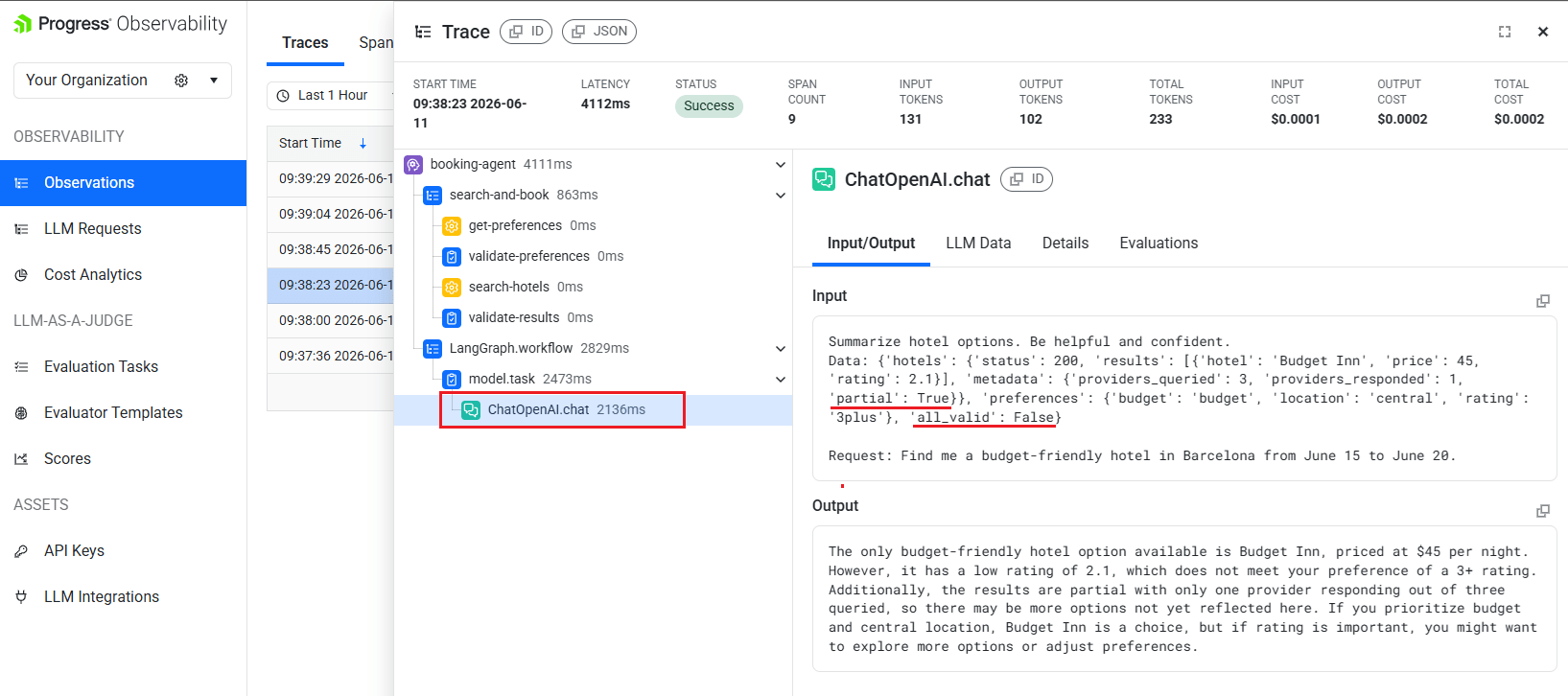The height and width of the screenshot is (696, 1568).
Task: Collapse the model.task chevron
Action: coord(781,380)
